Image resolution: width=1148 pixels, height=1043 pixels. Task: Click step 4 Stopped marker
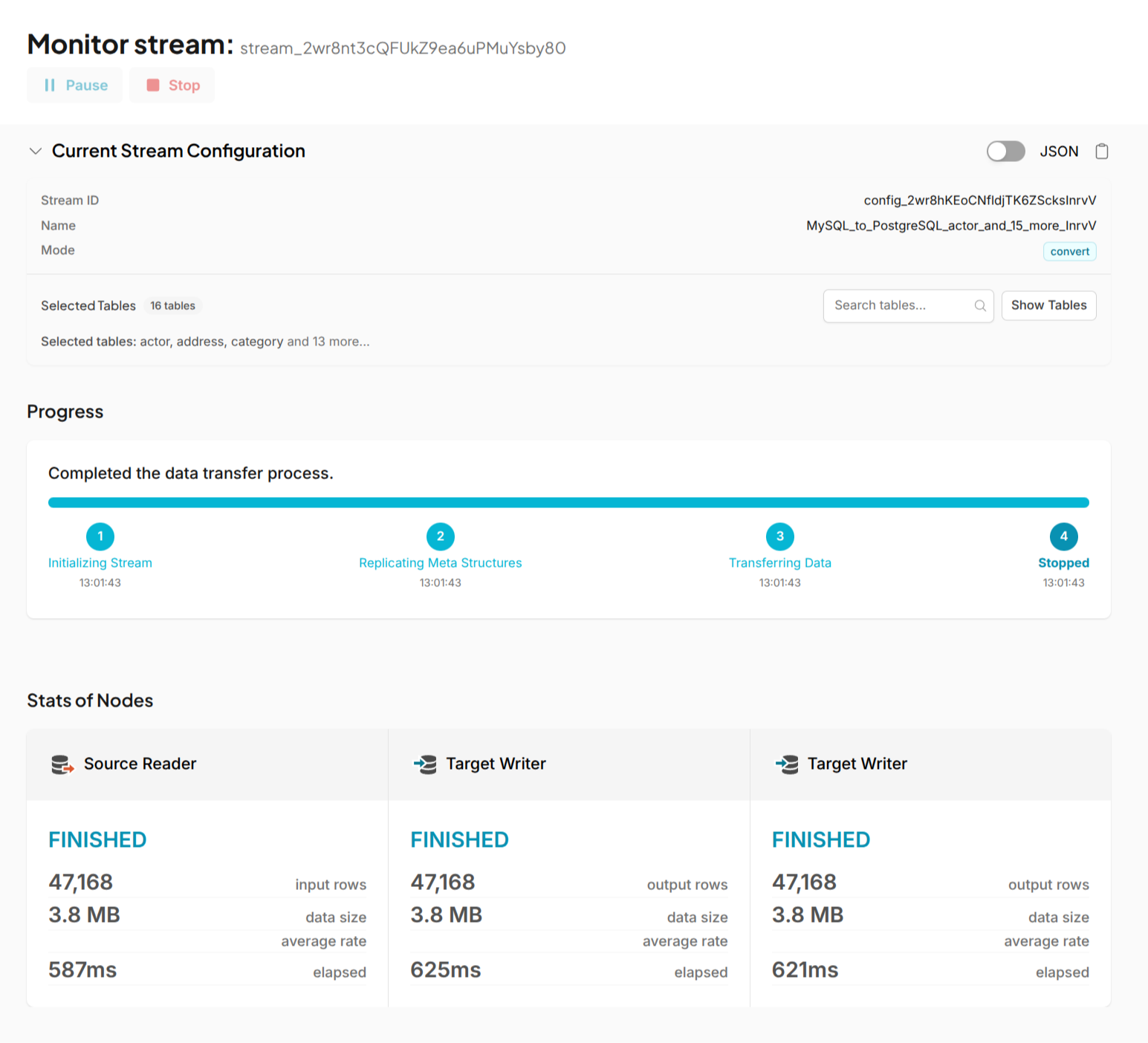point(1063,536)
